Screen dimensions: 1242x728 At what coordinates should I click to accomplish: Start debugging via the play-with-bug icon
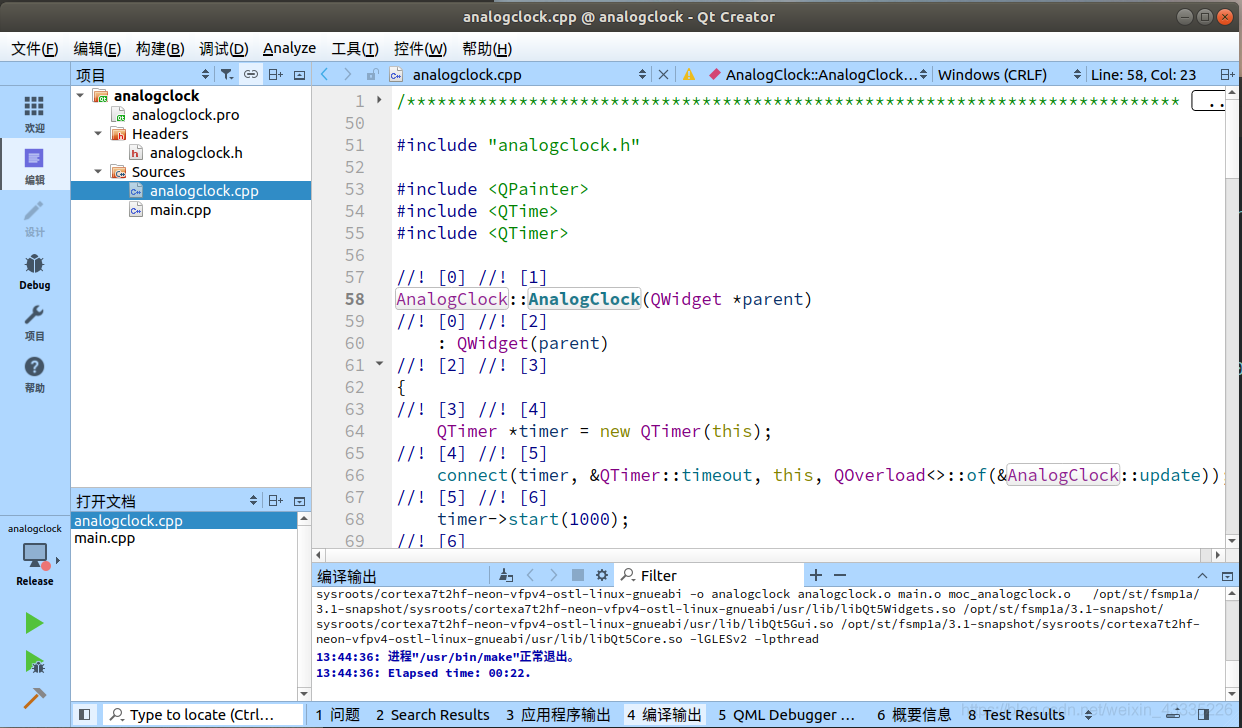33,659
